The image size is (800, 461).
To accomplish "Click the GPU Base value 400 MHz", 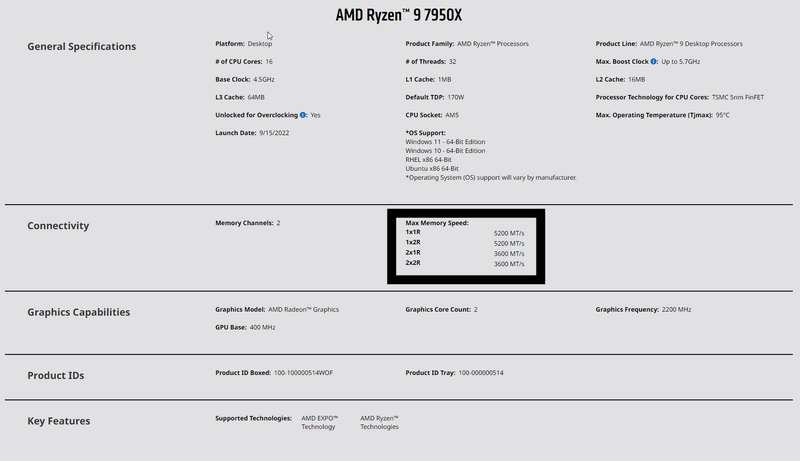I will [x=262, y=327].
